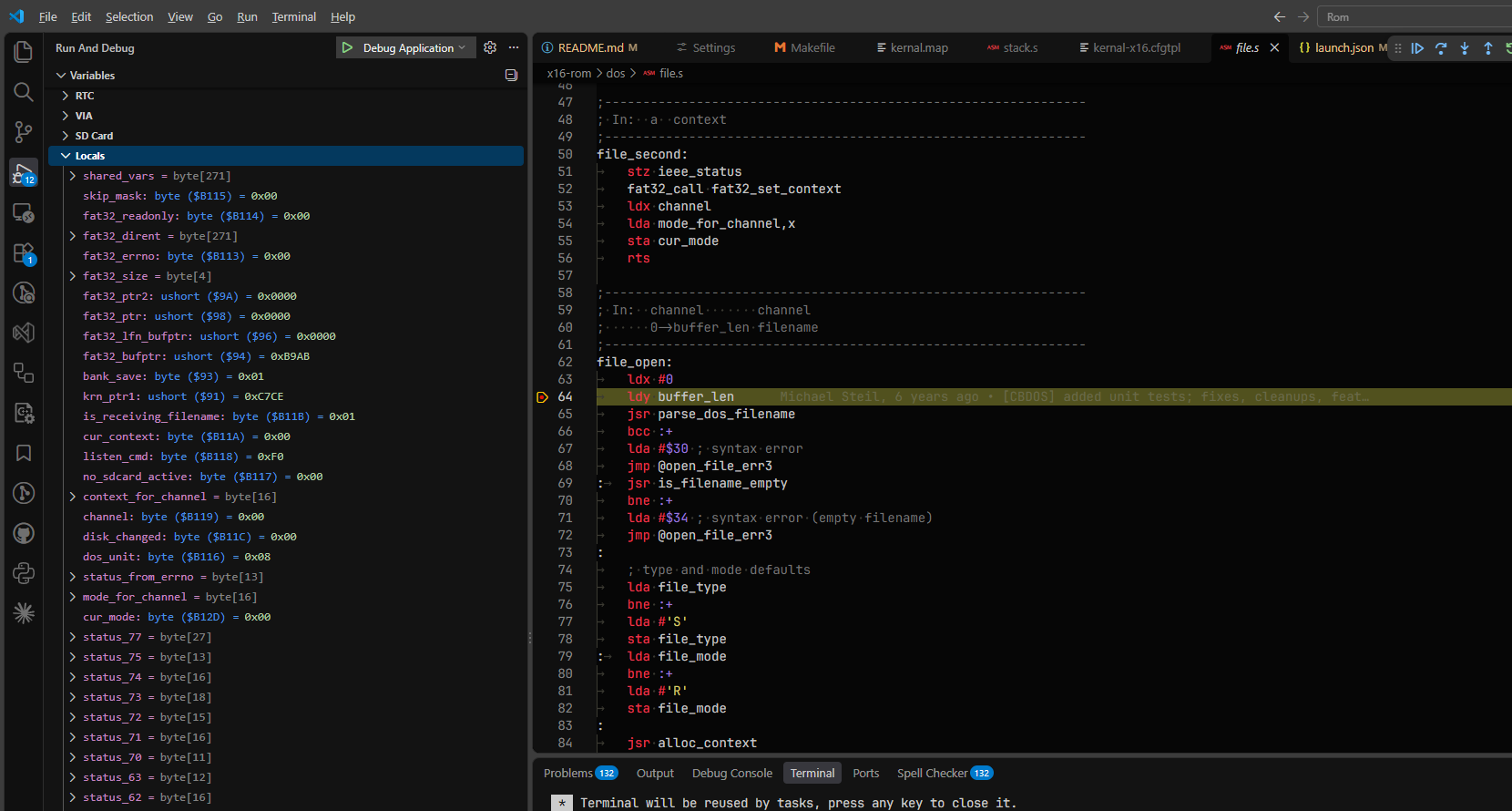Click Step Out in the debug toolbar

point(1488,48)
